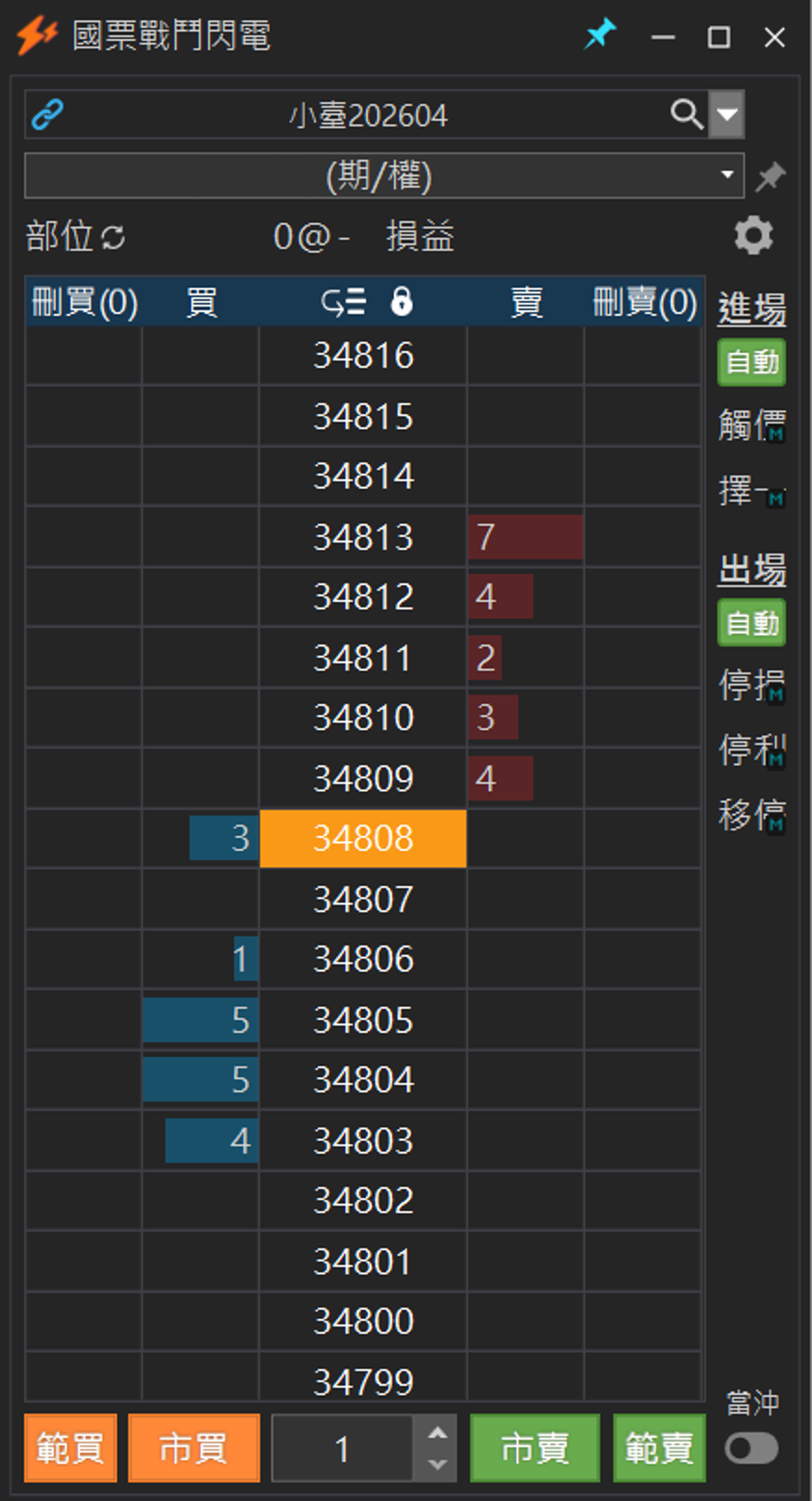Increase order quantity with up arrow
Screen dimensions: 812x1501
coord(438,1433)
